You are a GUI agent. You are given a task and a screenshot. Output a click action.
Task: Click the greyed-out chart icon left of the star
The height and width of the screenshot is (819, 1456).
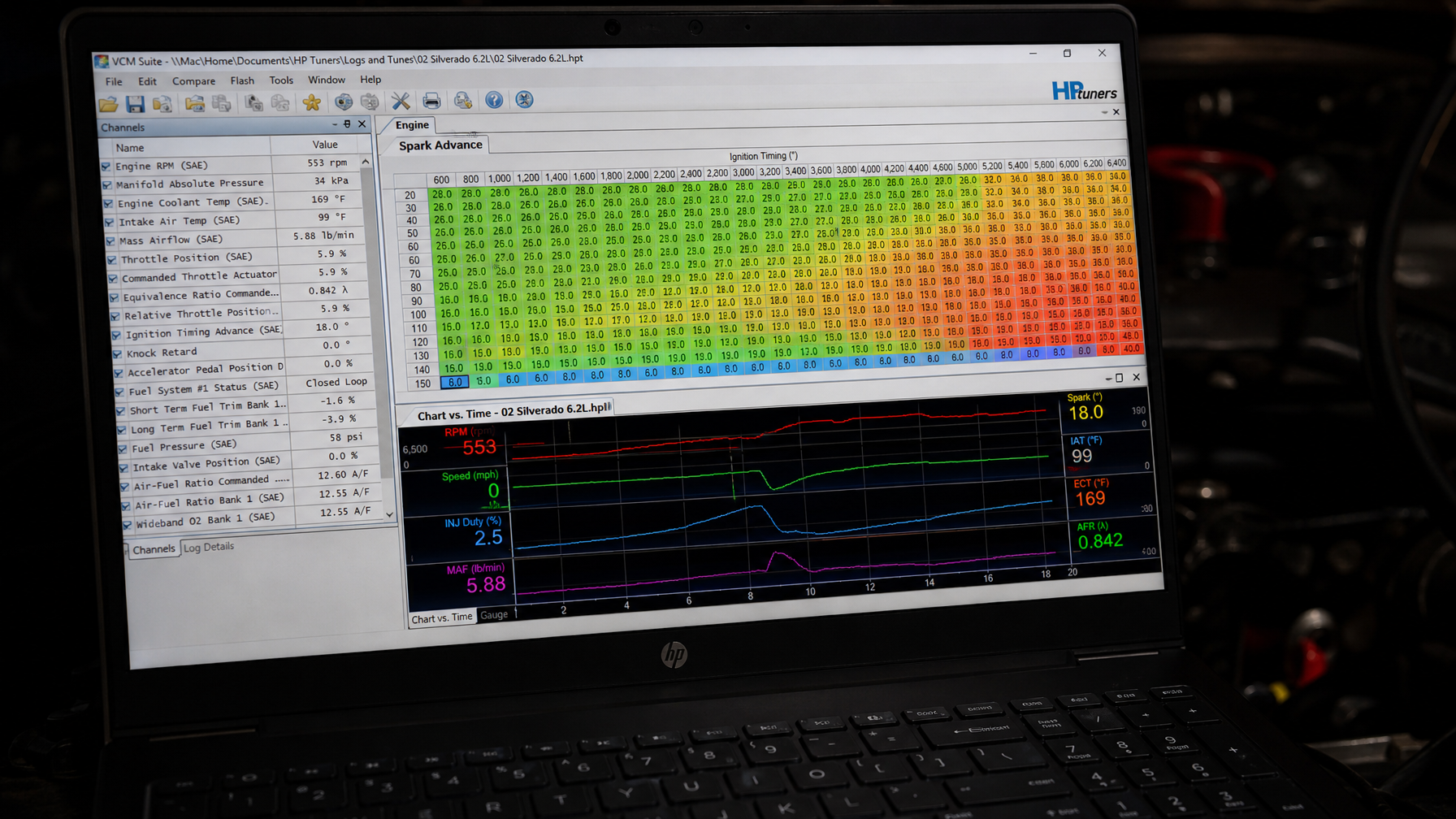coord(280,102)
